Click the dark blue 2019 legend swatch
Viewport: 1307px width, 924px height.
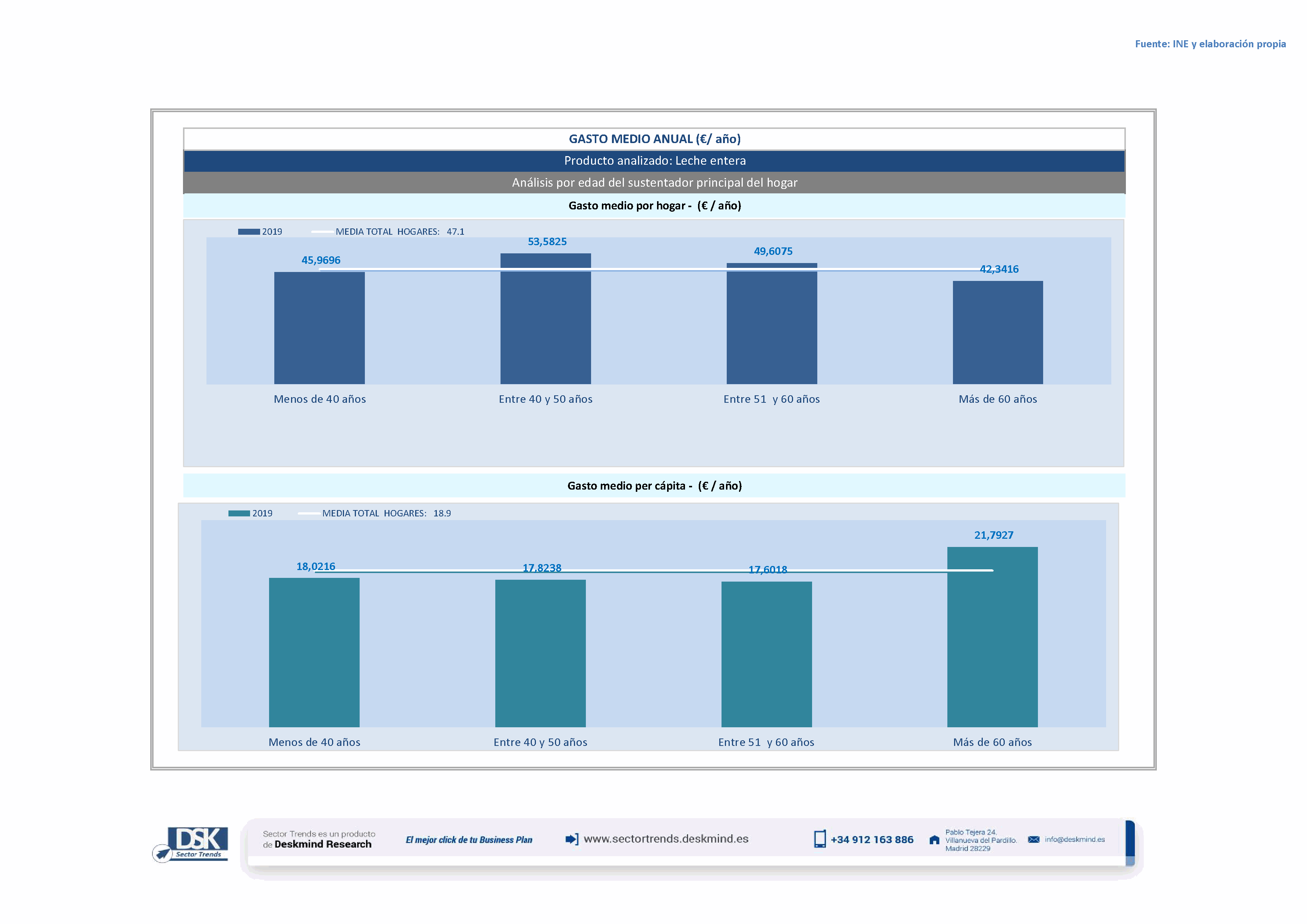pos(249,232)
